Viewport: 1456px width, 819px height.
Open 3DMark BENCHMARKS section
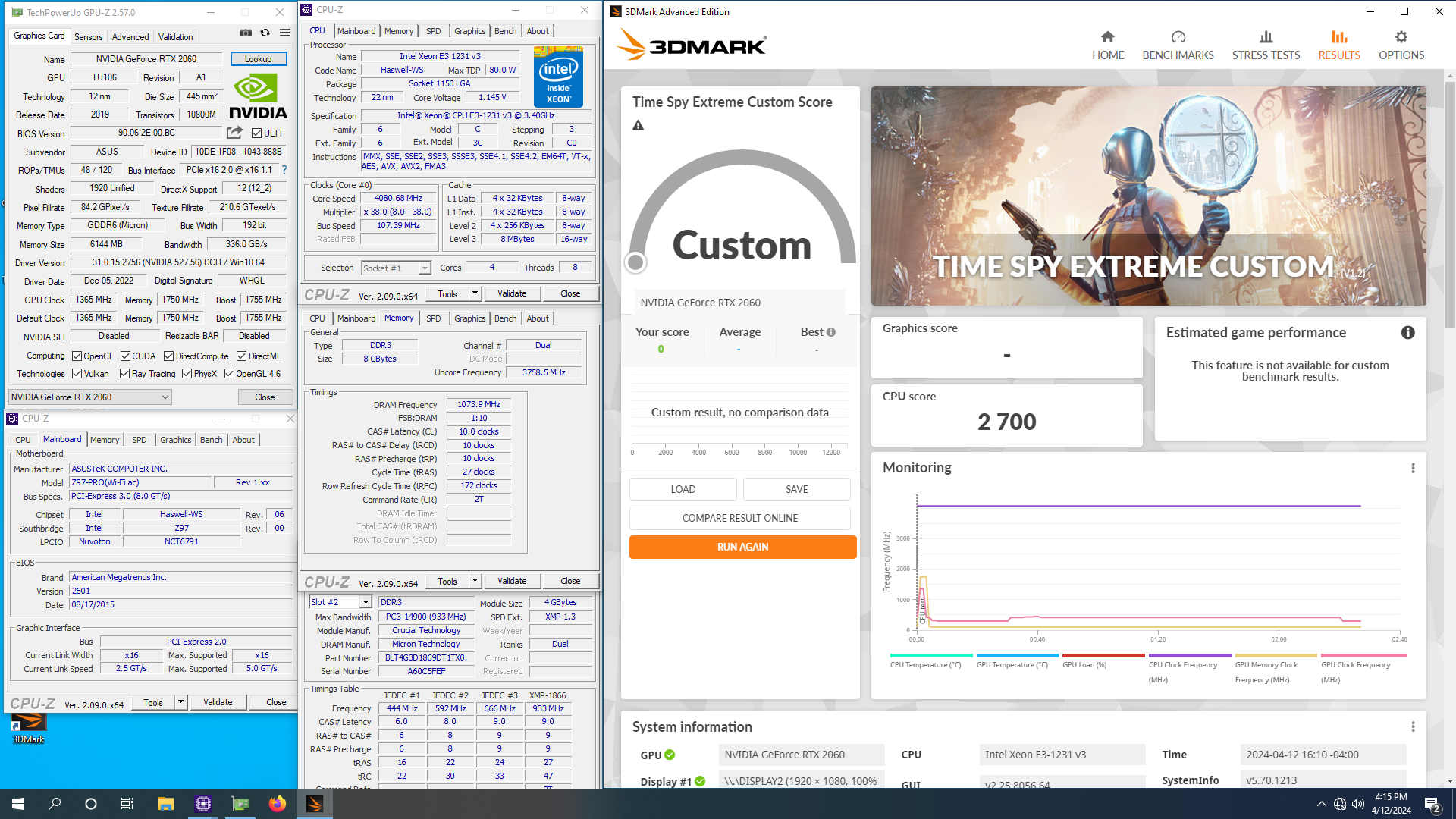[x=1178, y=45]
